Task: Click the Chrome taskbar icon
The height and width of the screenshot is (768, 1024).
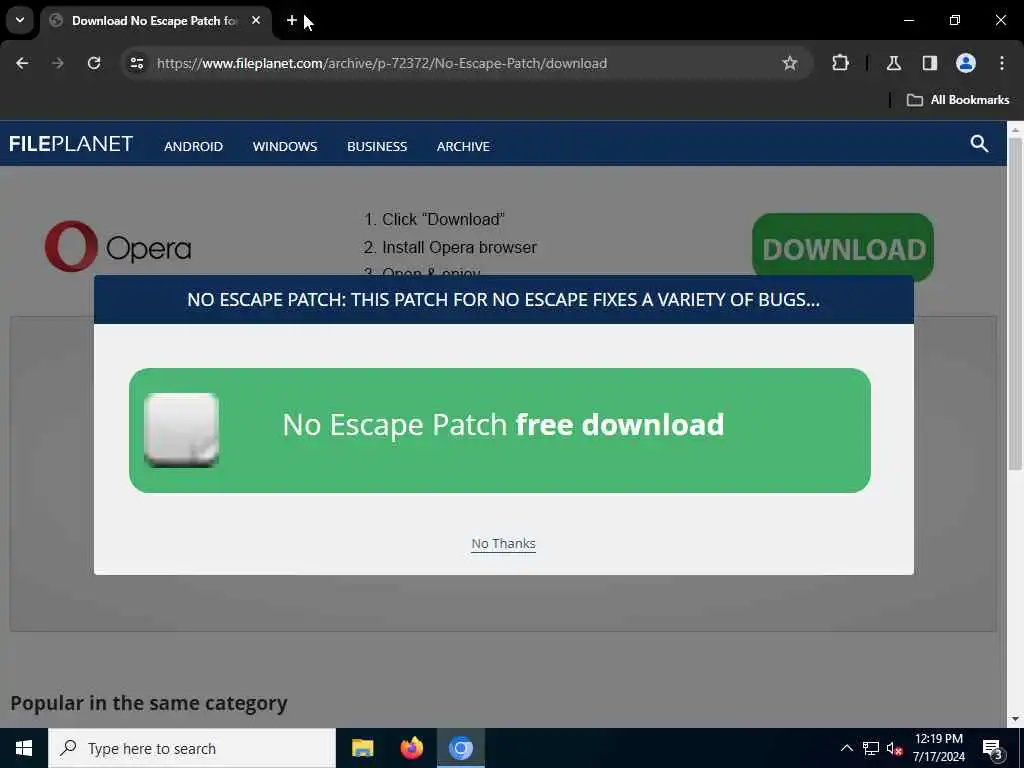Action: pyautogui.click(x=460, y=748)
